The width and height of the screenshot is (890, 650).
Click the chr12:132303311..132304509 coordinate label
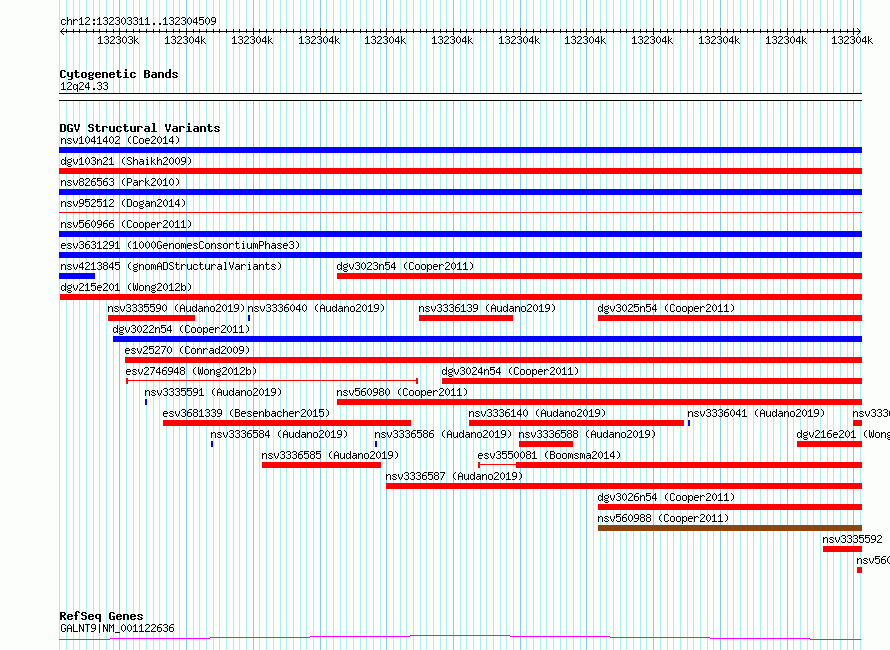[x=138, y=21]
